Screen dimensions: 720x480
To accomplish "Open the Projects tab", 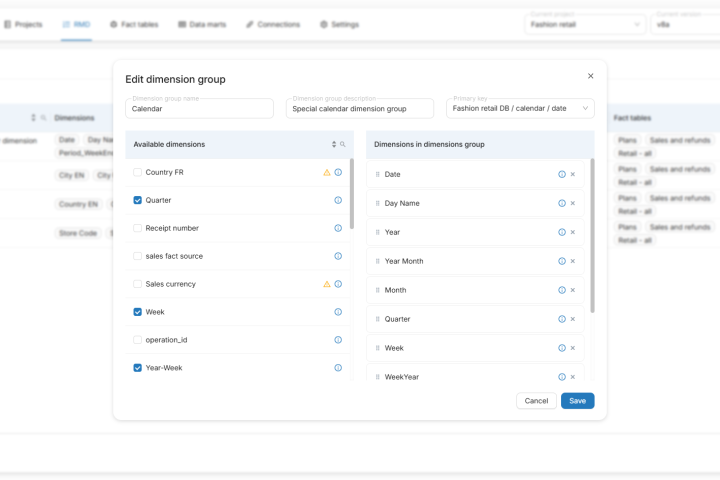I will (23, 24).
